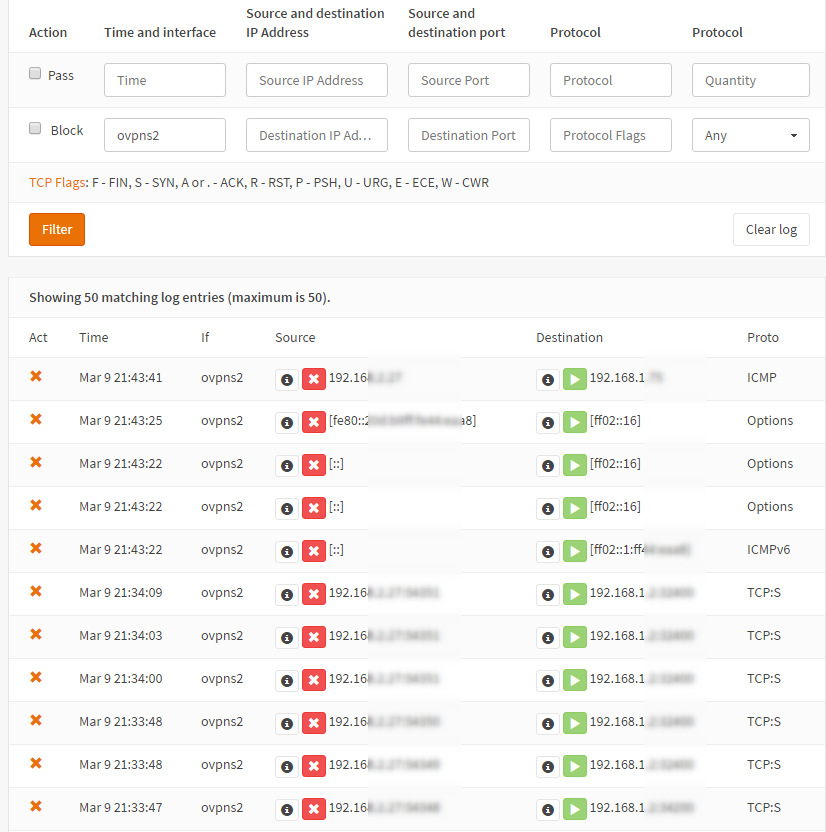
Task: Click the red block icon in the ICMPv6 row
Action: [x=314, y=551]
